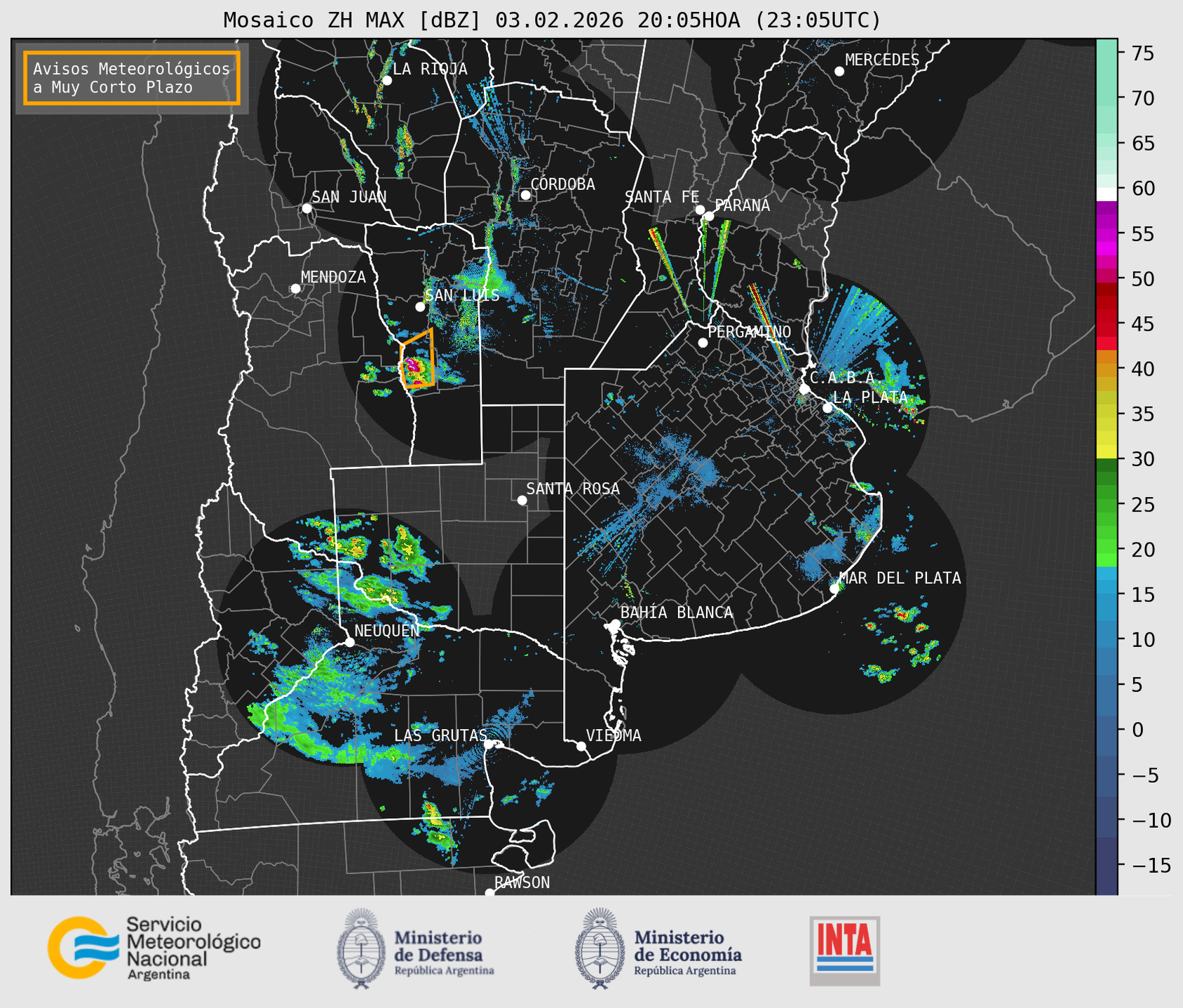
Task: Select the Mar del Plata marker dot
Action: [834, 589]
